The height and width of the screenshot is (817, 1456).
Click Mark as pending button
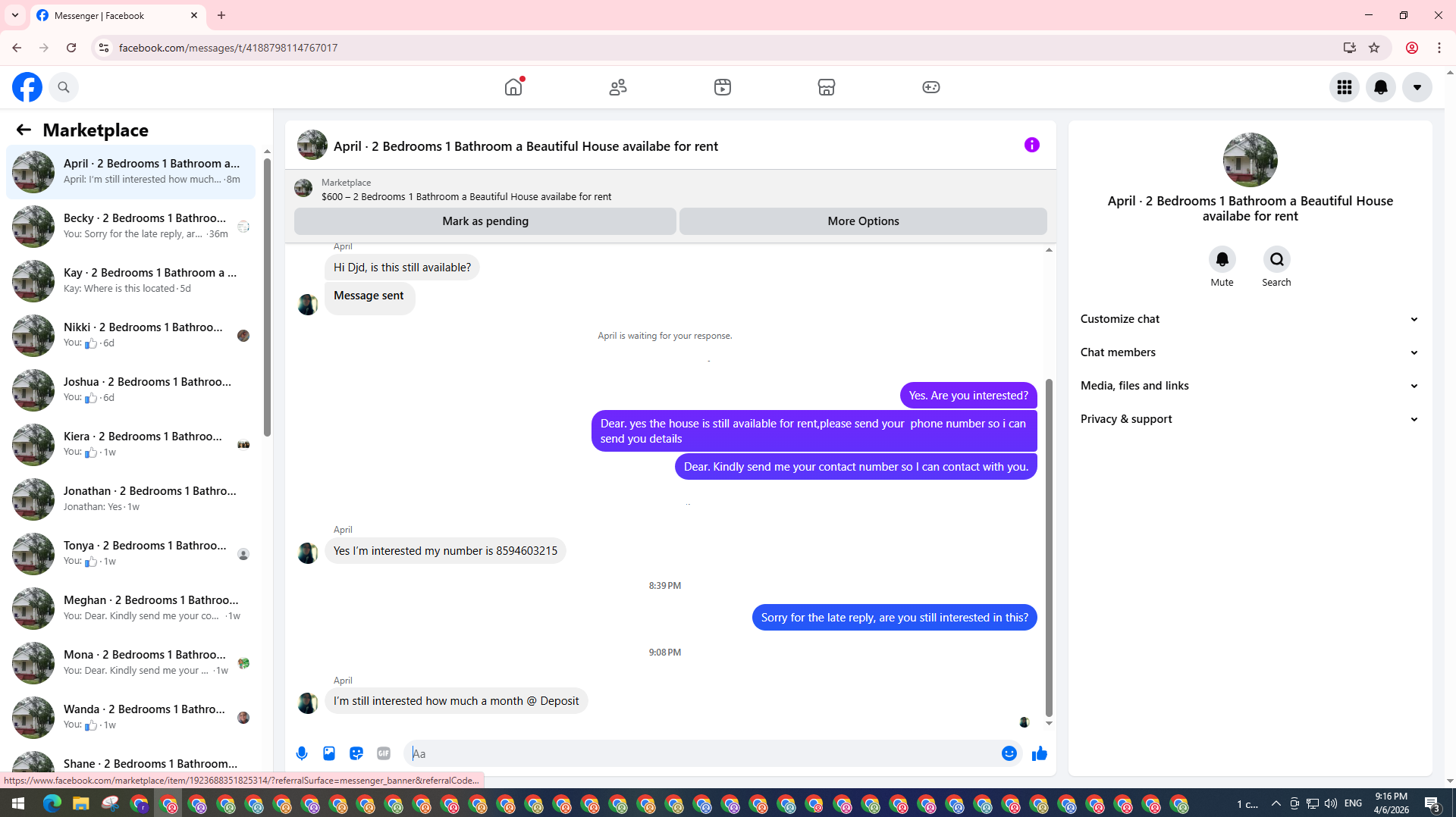point(485,221)
